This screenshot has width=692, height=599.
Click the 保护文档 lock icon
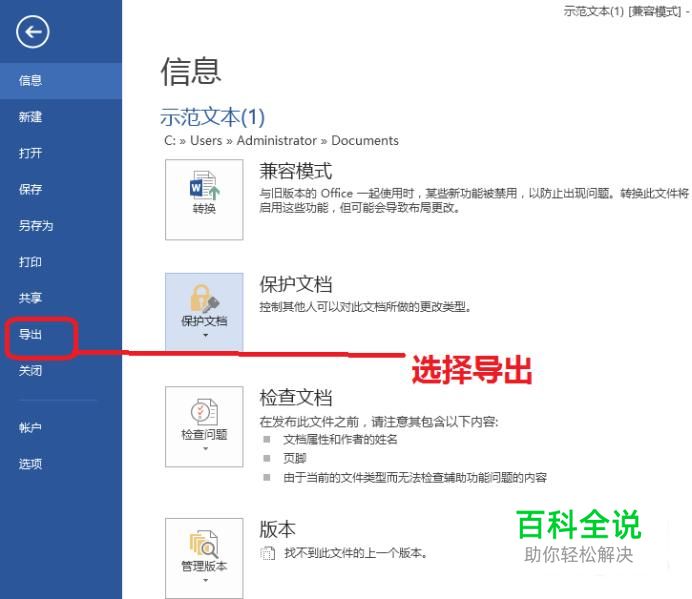pos(204,298)
